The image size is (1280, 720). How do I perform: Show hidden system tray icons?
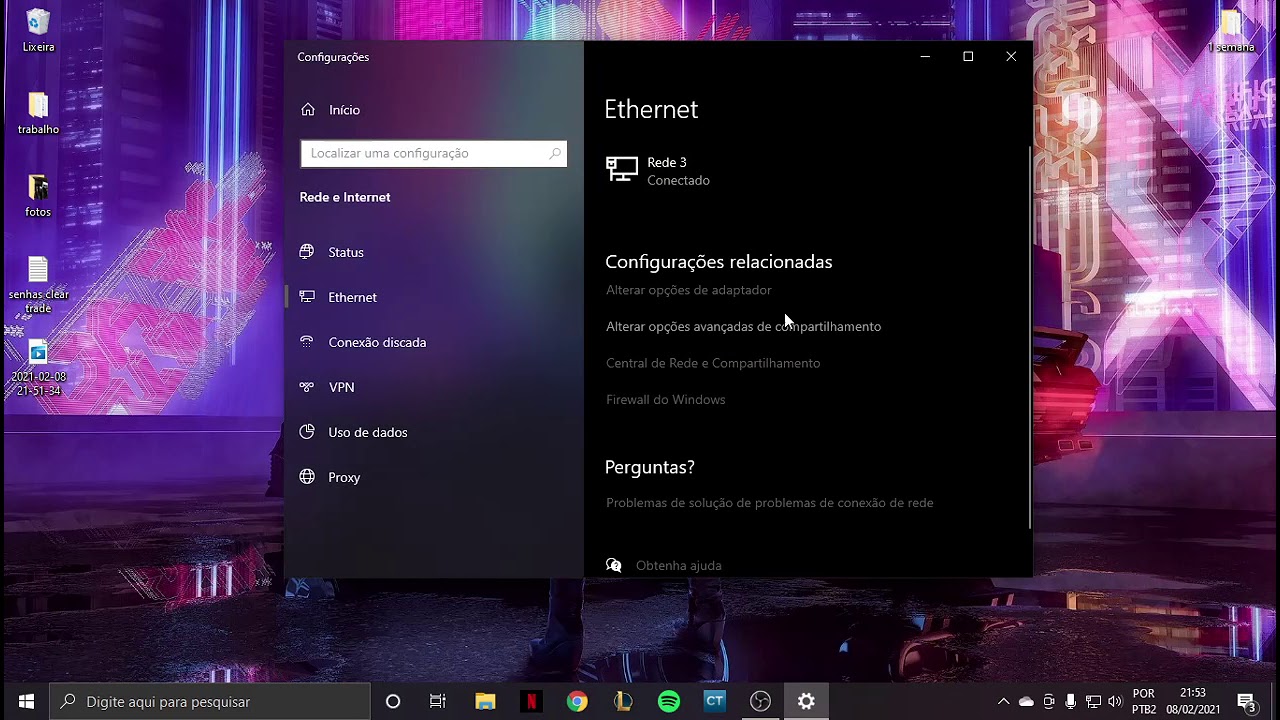[1004, 702]
